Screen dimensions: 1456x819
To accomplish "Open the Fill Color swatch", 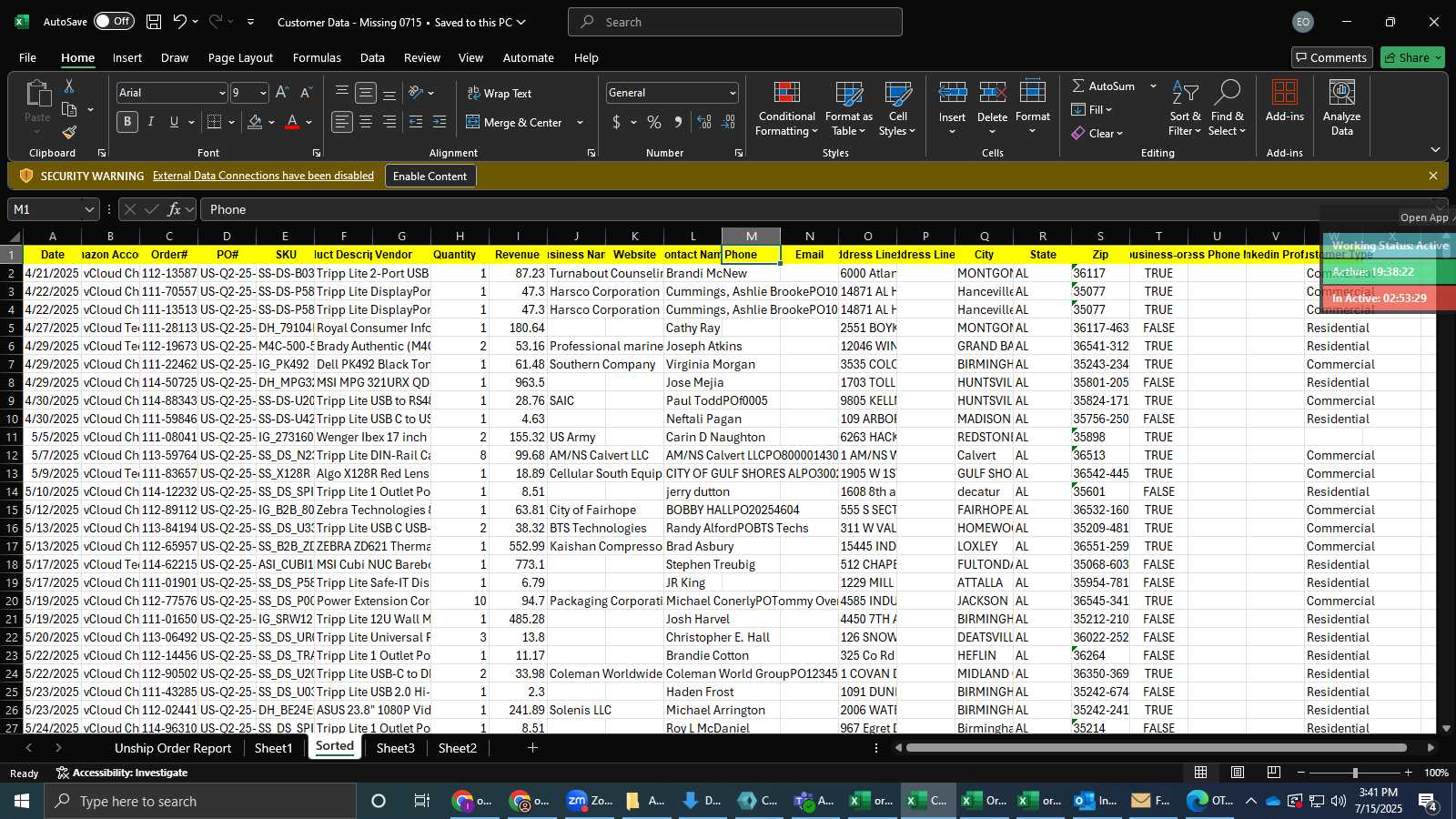I will (256, 122).
